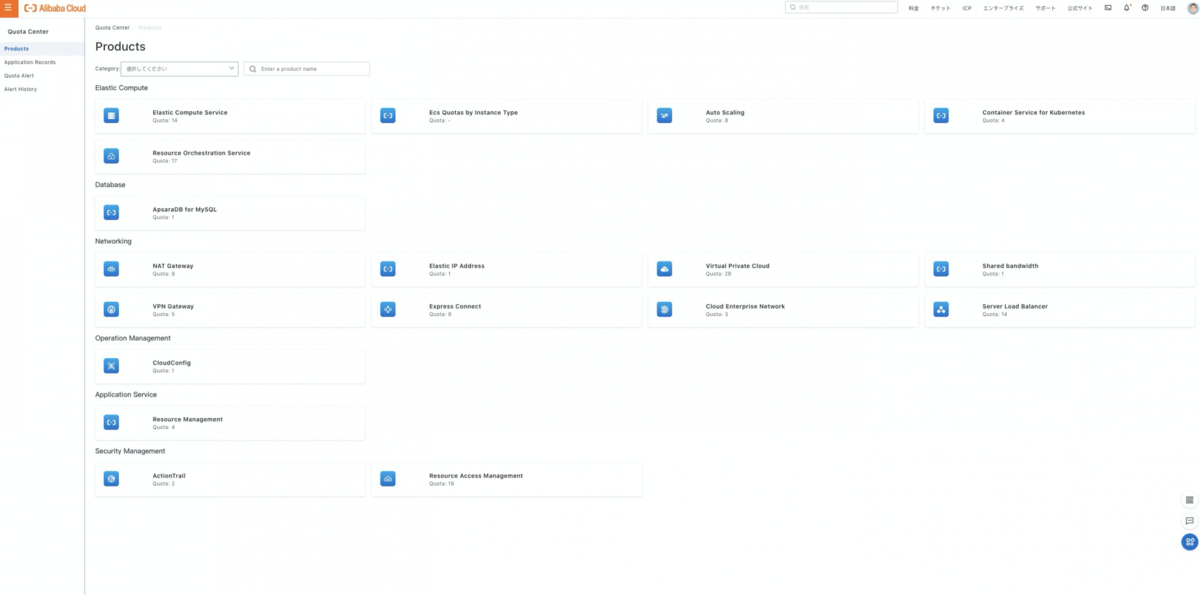Open QR code floating button
This screenshot has width=1200, height=595.
pyautogui.click(x=1189, y=500)
